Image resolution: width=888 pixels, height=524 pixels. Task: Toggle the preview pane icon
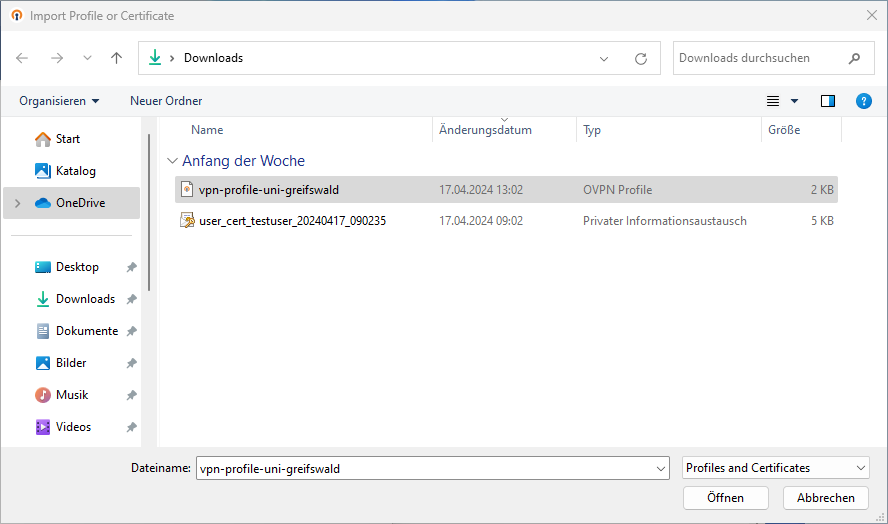(x=827, y=101)
